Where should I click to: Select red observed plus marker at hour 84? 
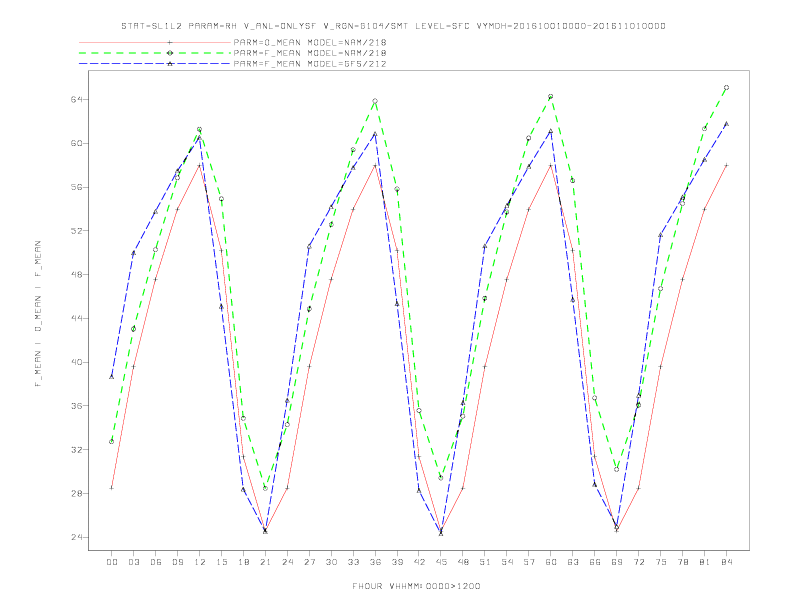tap(726, 165)
